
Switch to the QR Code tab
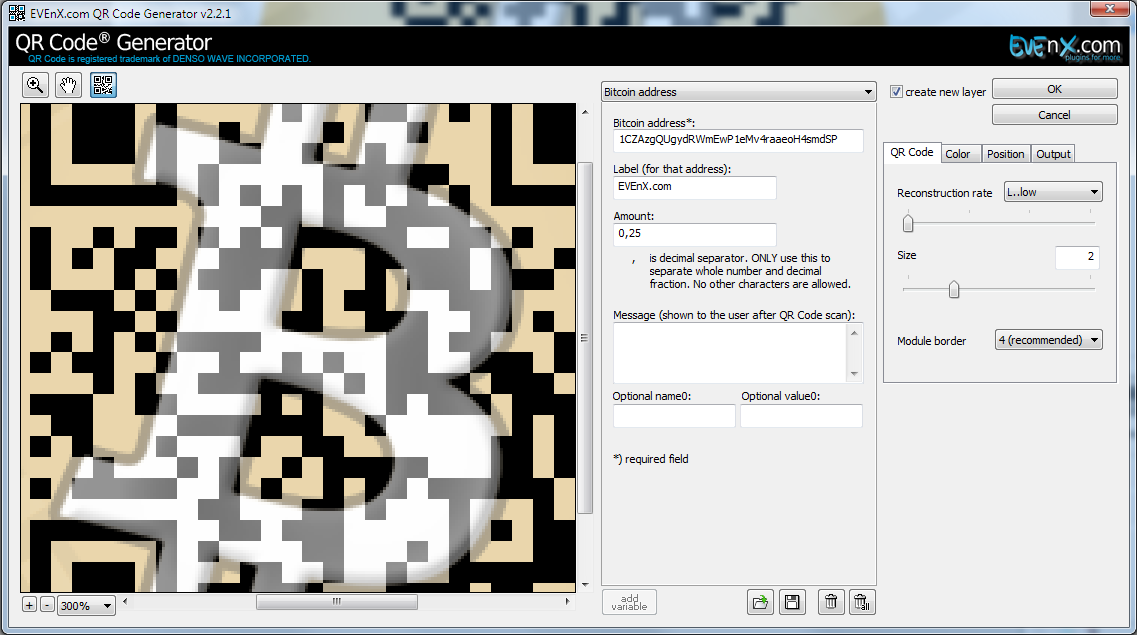click(911, 152)
